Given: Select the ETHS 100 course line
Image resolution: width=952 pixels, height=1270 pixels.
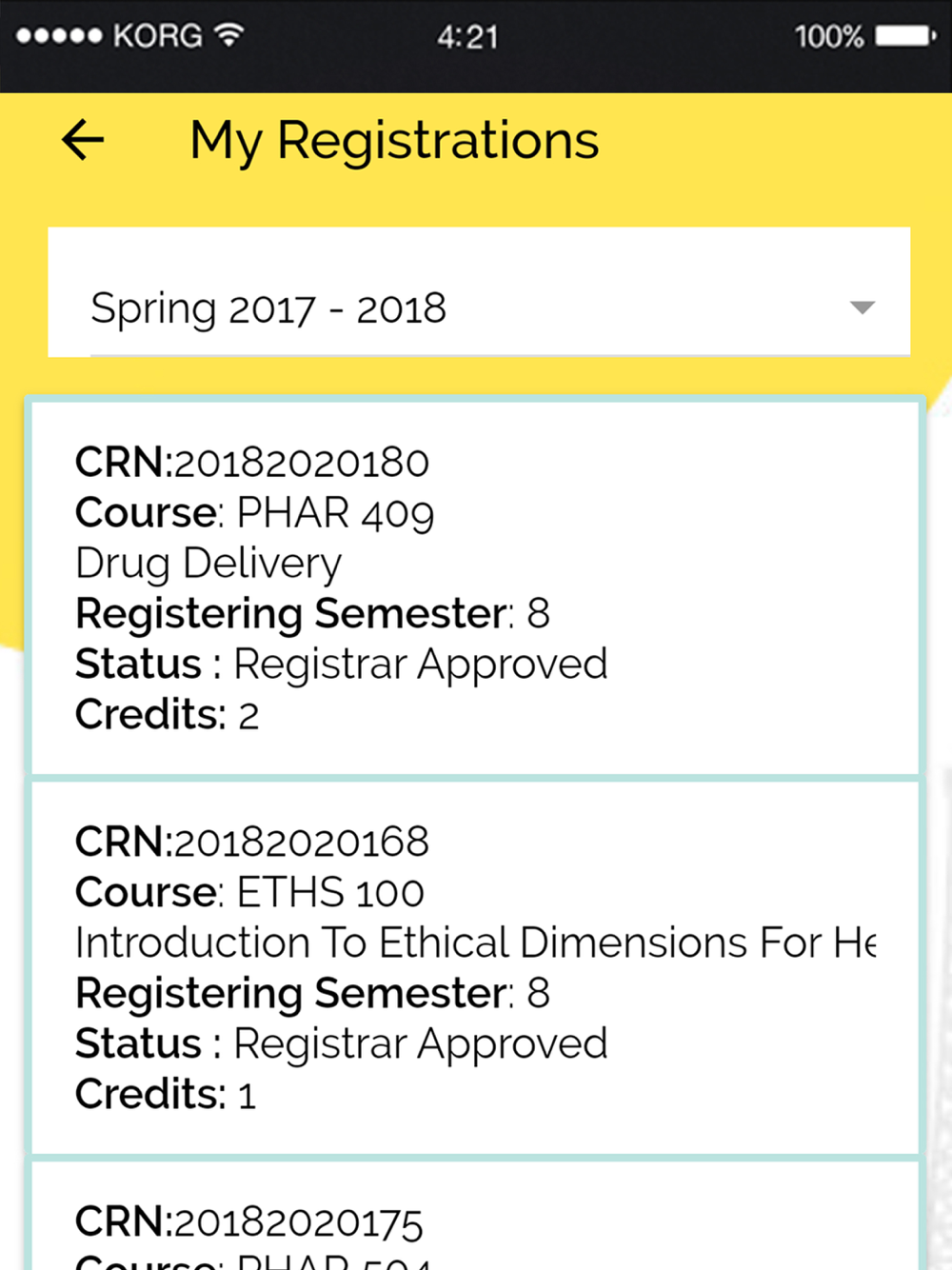Looking at the screenshot, I should (249, 893).
